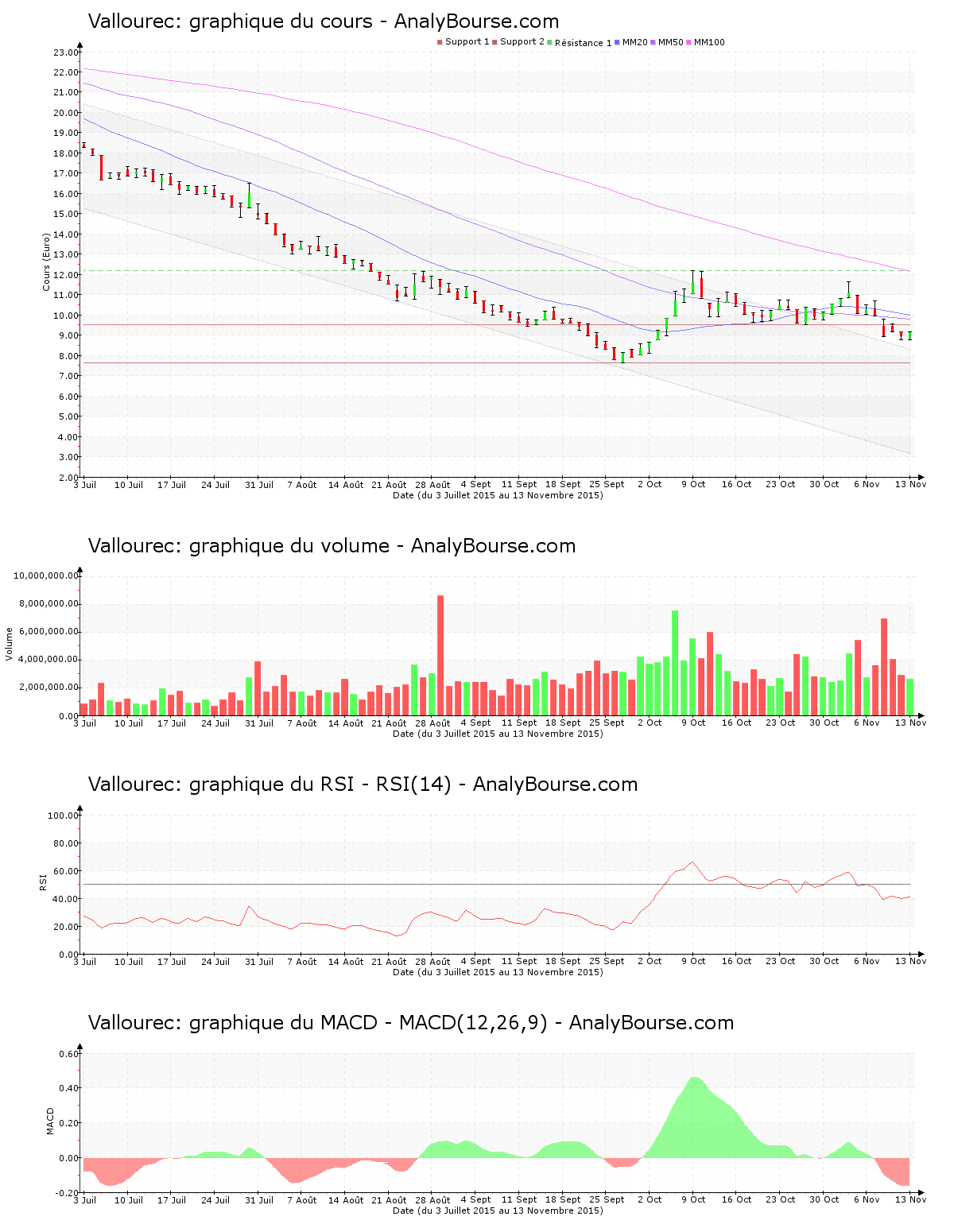Click the red Support 1 legend swatch
Image resolution: width=954 pixels, height=1232 pixels.
pyautogui.click(x=440, y=42)
